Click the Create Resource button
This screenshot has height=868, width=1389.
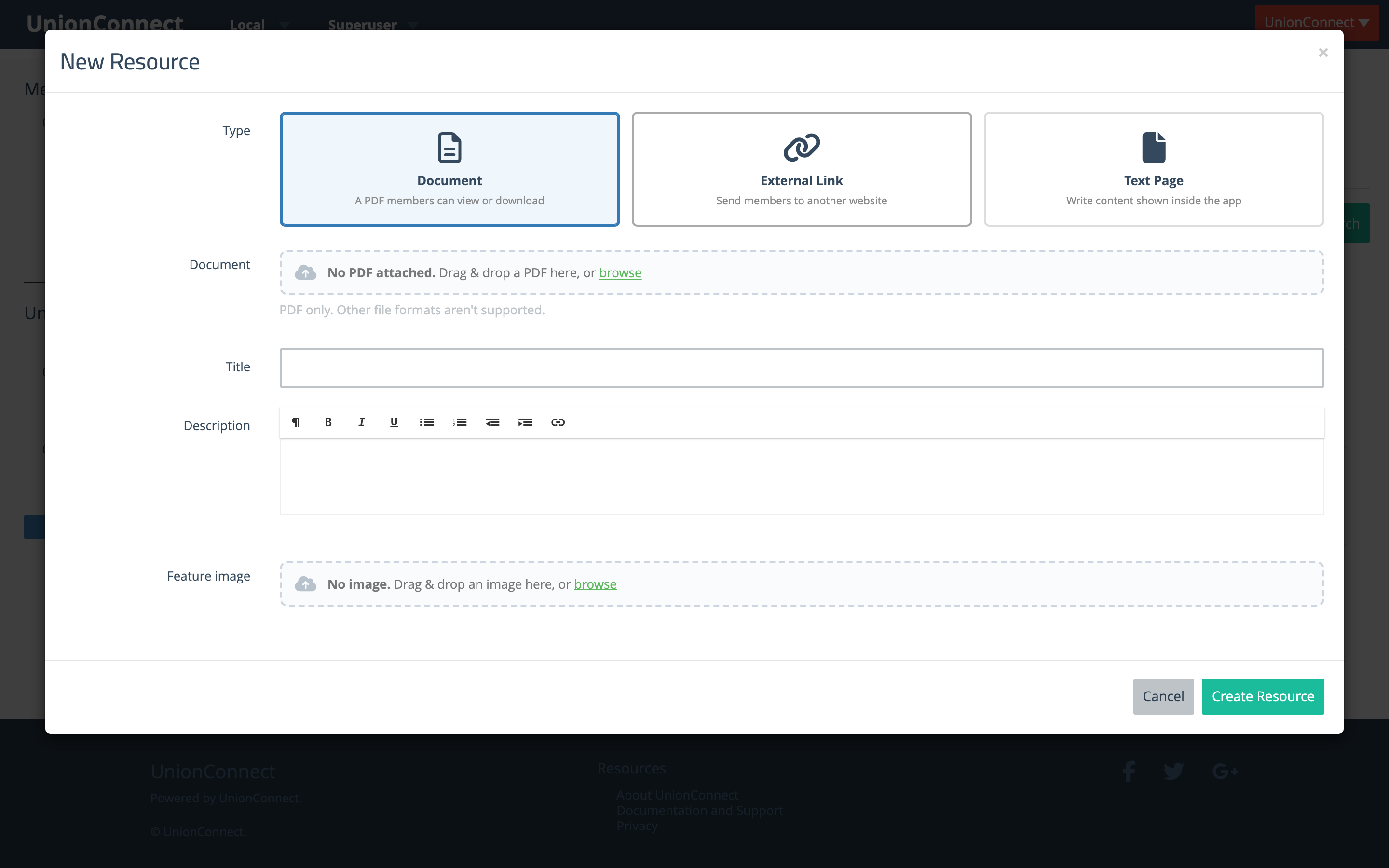(1263, 696)
